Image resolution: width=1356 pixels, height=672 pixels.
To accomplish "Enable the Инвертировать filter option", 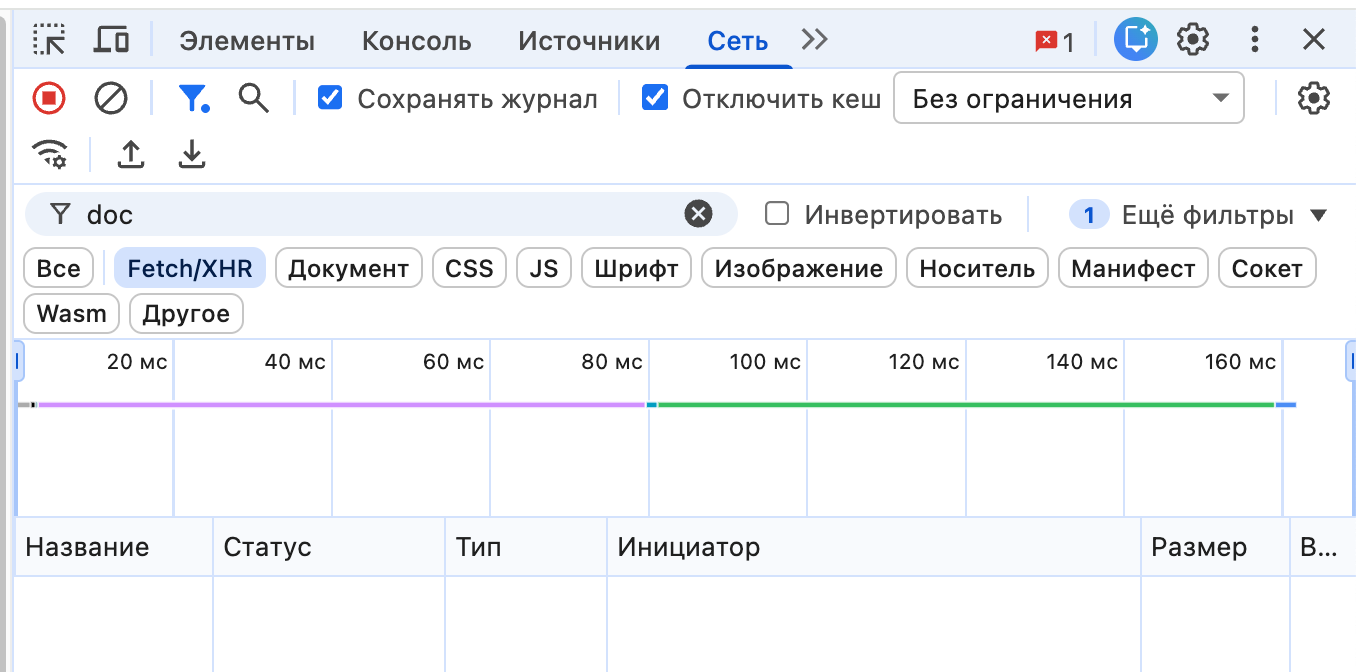I will pos(776,214).
